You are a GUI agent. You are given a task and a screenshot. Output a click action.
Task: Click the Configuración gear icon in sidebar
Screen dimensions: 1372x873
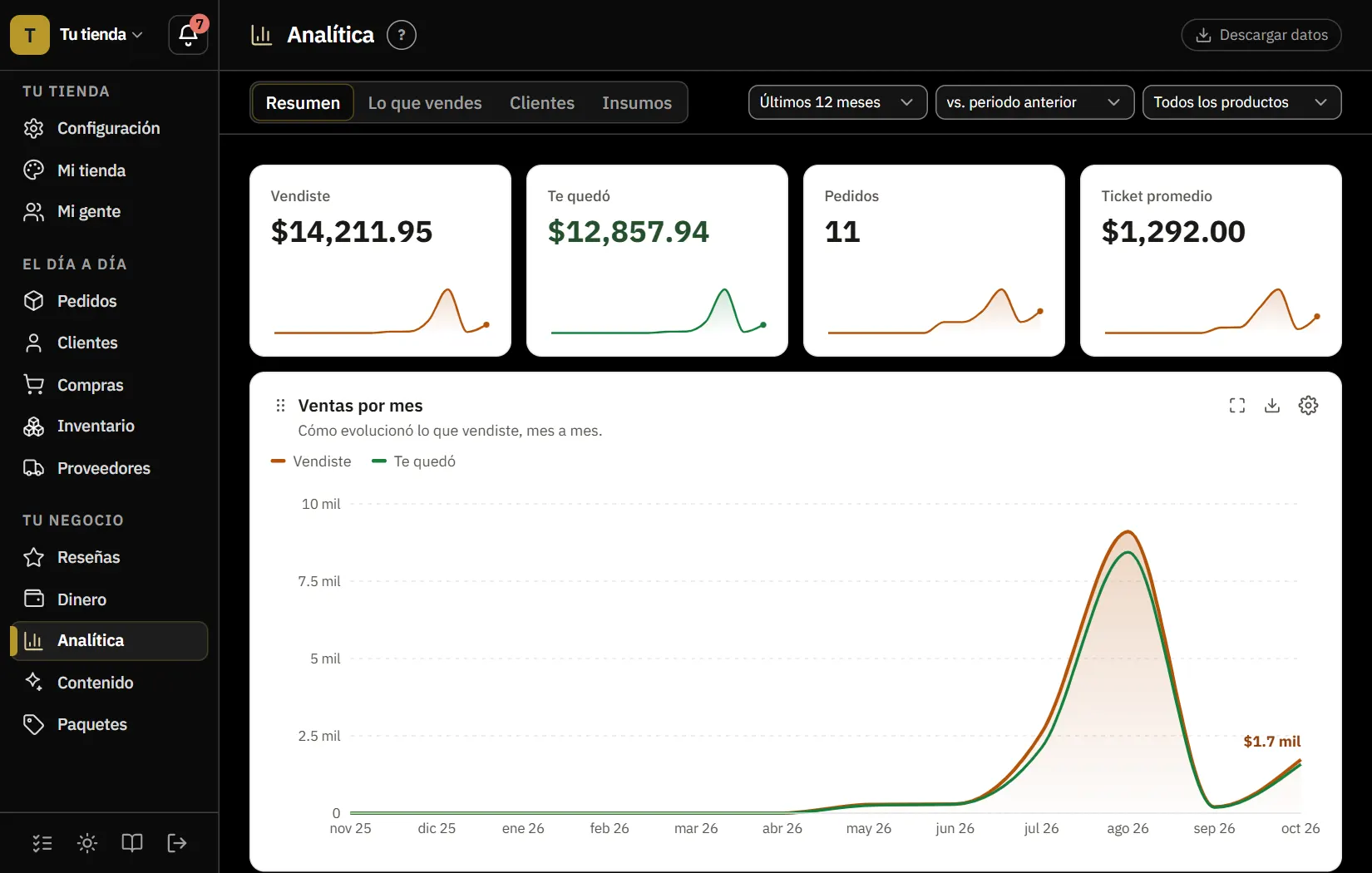click(33, 128)
